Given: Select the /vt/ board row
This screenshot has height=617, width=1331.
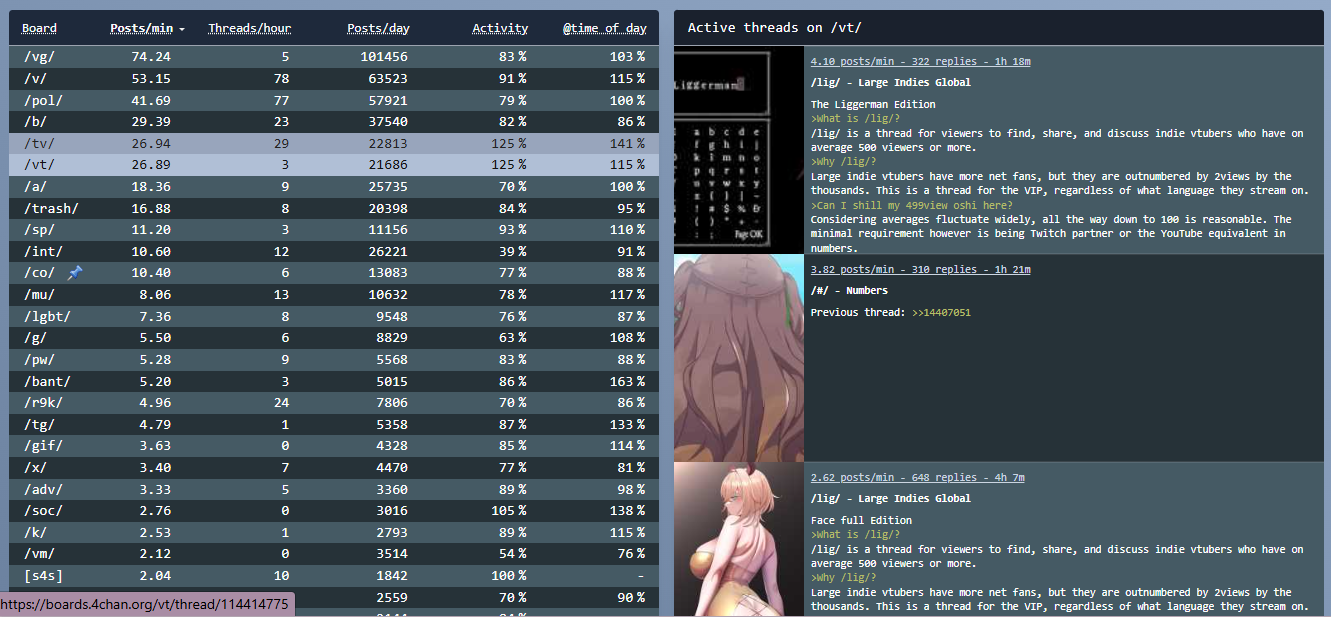Looking at the screenshot, I should (x=334, y=165).
